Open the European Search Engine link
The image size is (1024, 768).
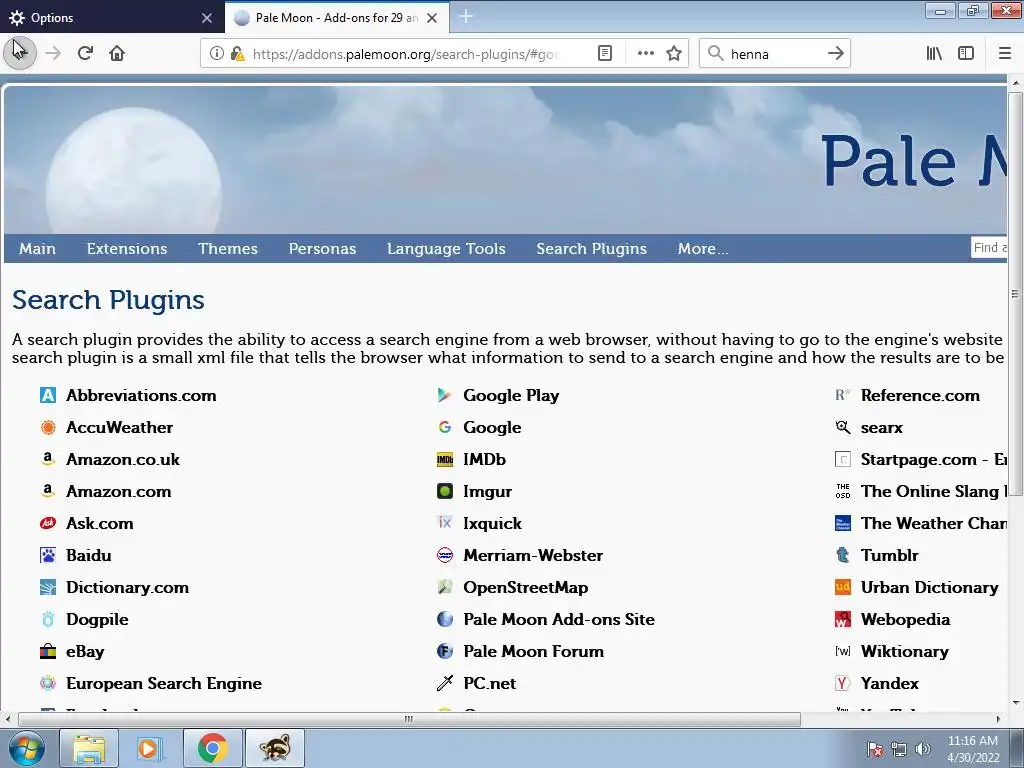click(x=164, y=683)
